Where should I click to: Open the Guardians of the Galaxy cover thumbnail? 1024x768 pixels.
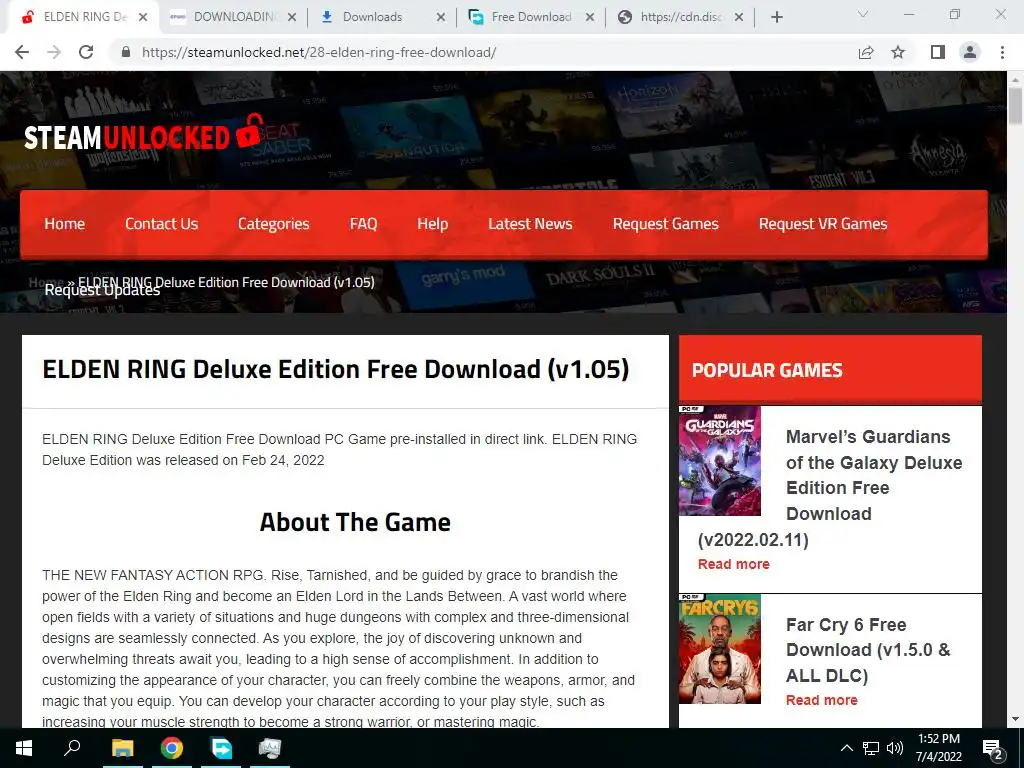point(720,460)
